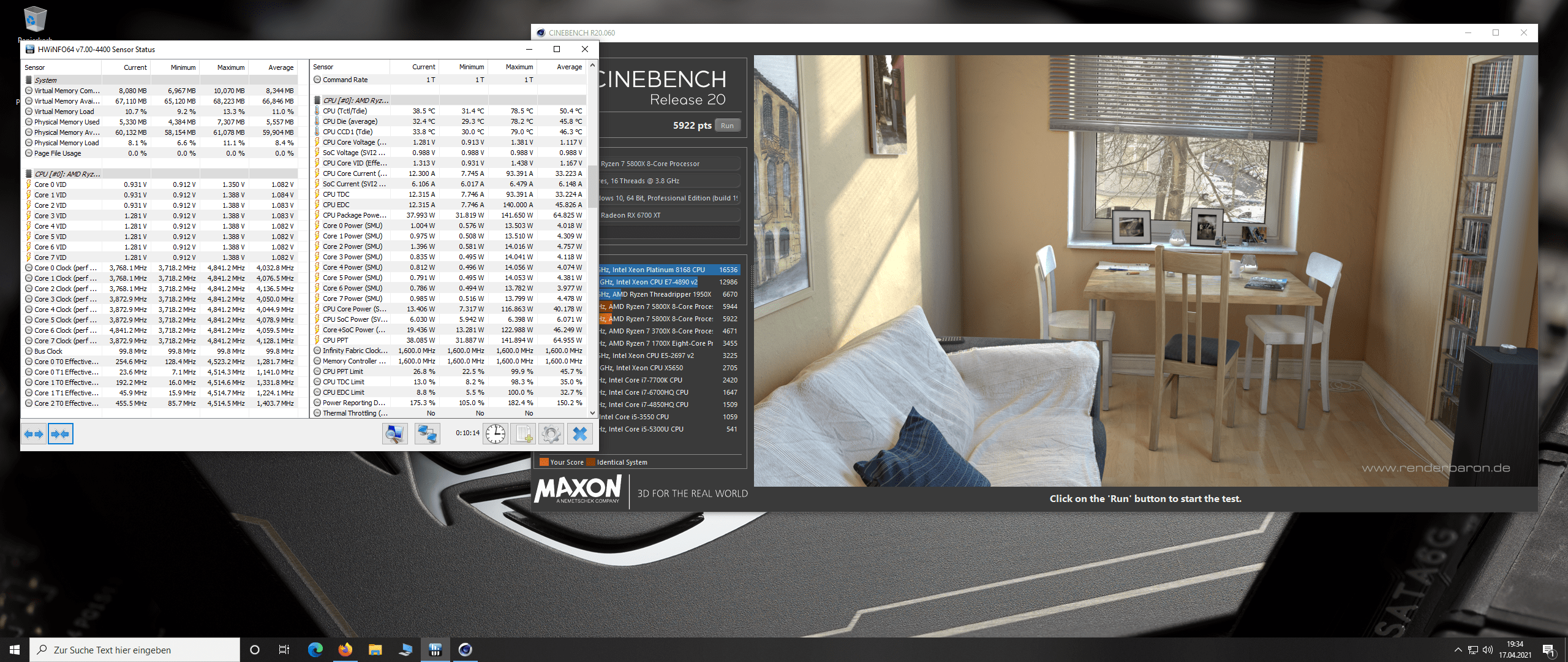
Task: Click Identical System legend swatch
Action: pyautogui.click(x=590, y=462)
